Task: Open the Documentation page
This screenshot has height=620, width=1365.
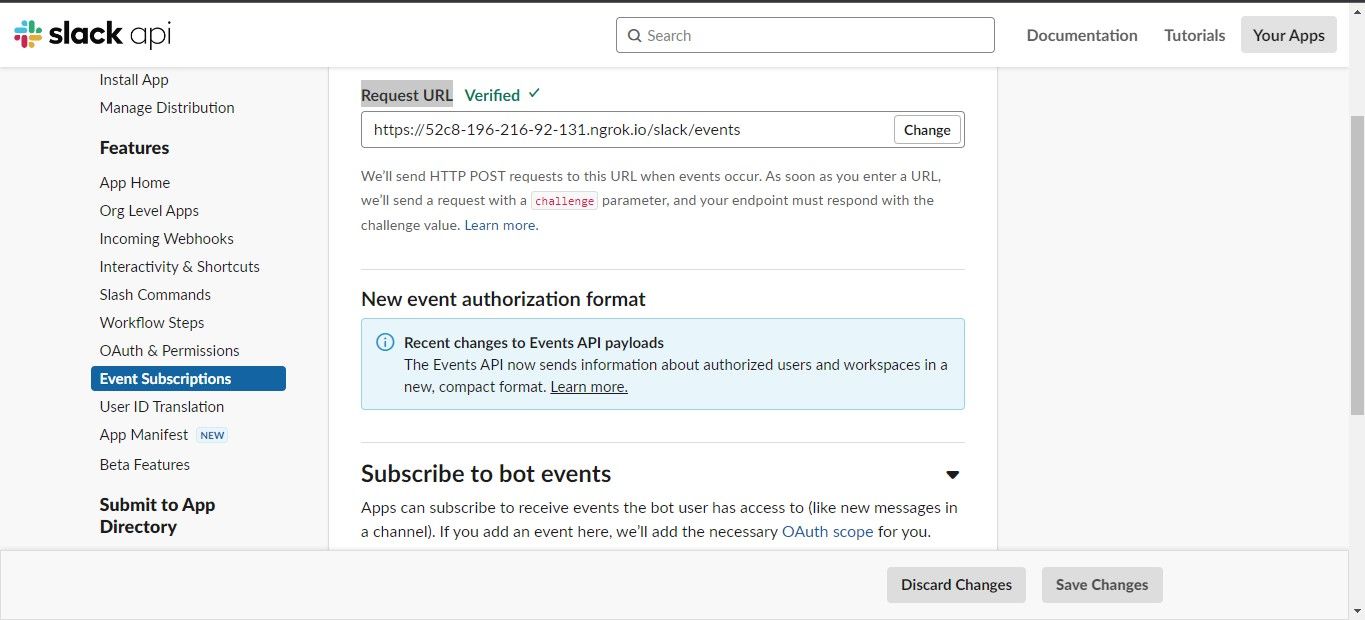Action: pos(1081,35)
